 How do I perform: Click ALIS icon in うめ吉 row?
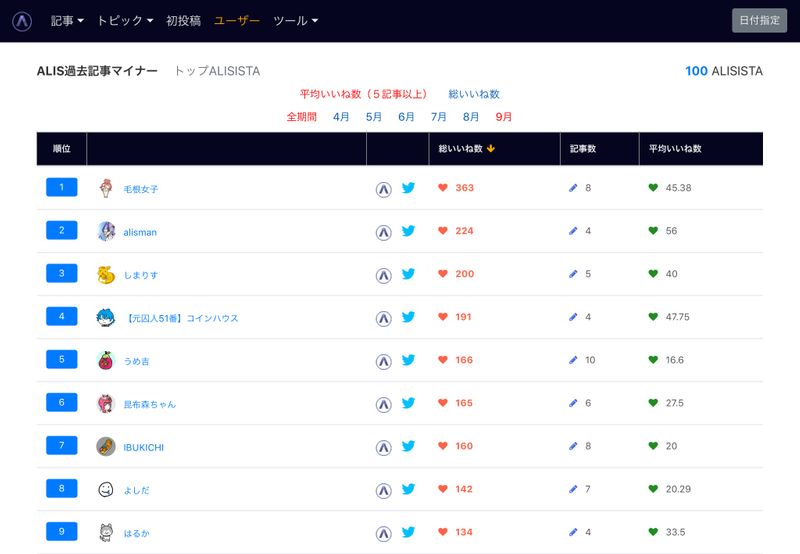pos(383,360)
